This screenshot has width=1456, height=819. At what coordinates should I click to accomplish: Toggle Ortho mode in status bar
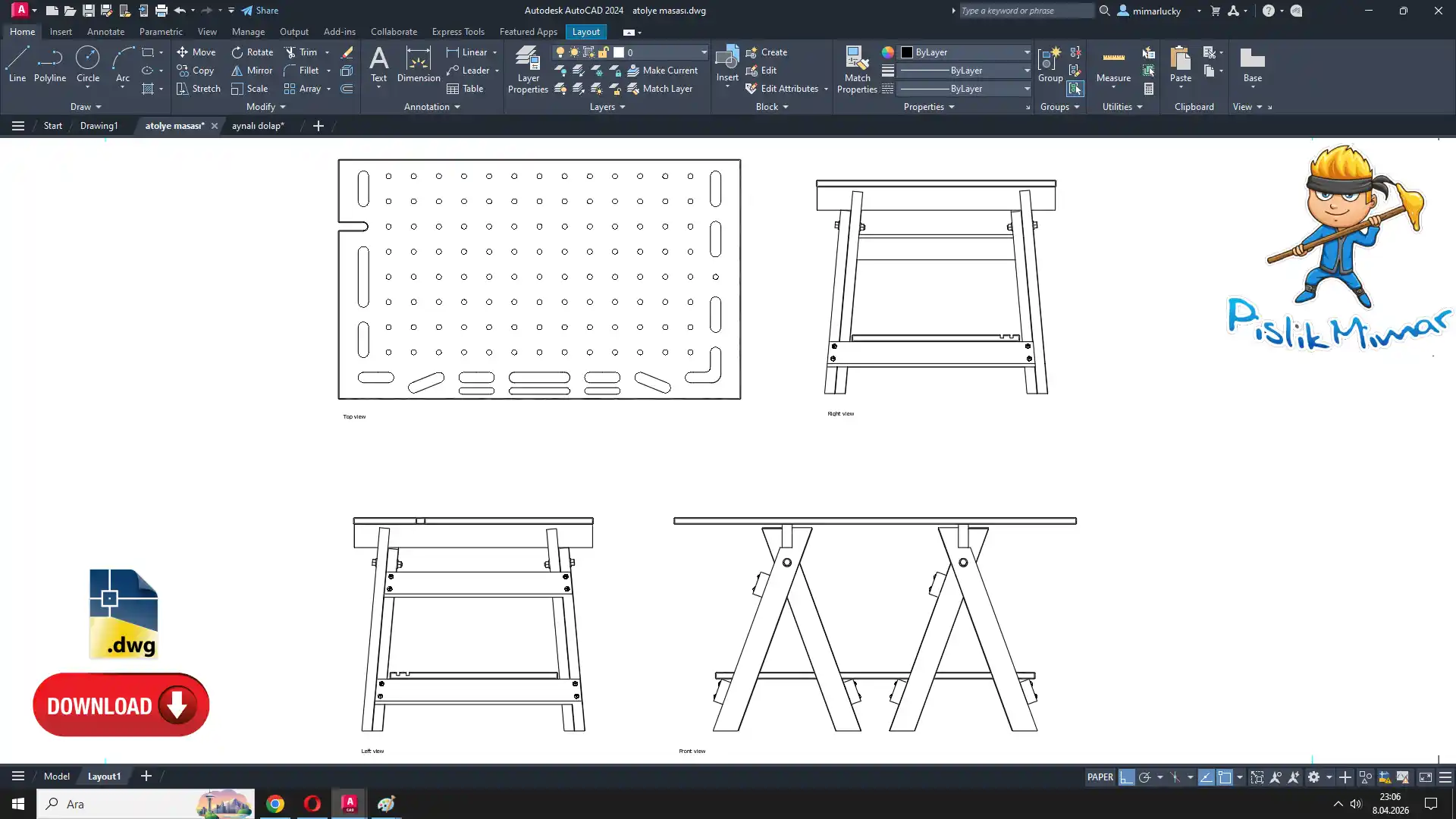pos(1126,777)
